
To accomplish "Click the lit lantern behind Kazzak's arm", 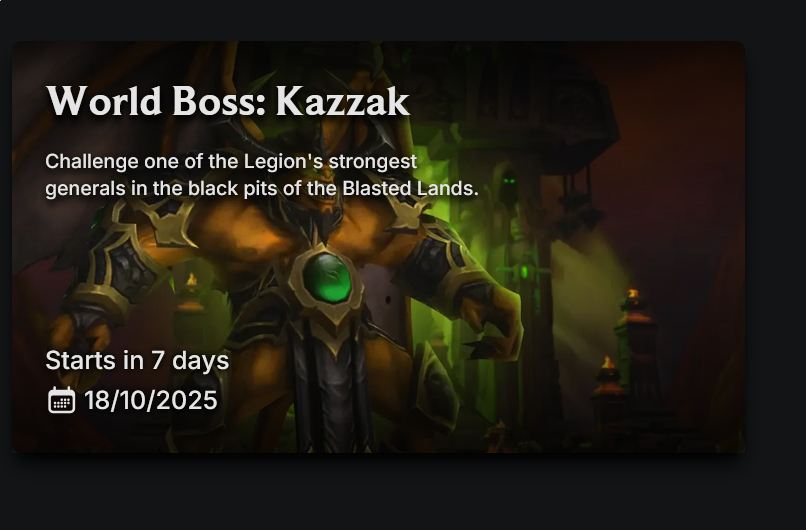I will click(191, 293).
